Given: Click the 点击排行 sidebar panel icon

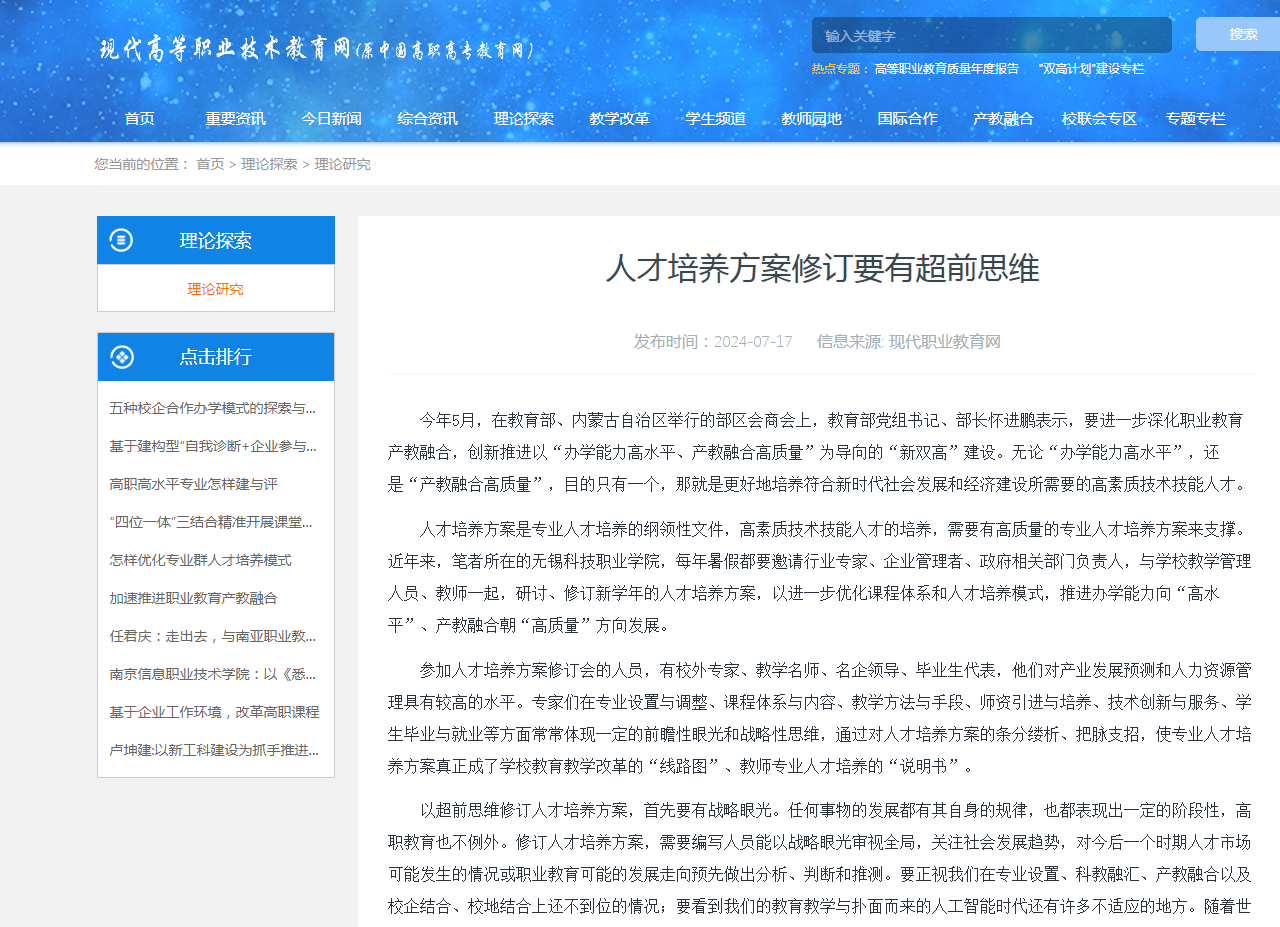Looking at the screenshot, I should 121,357.
